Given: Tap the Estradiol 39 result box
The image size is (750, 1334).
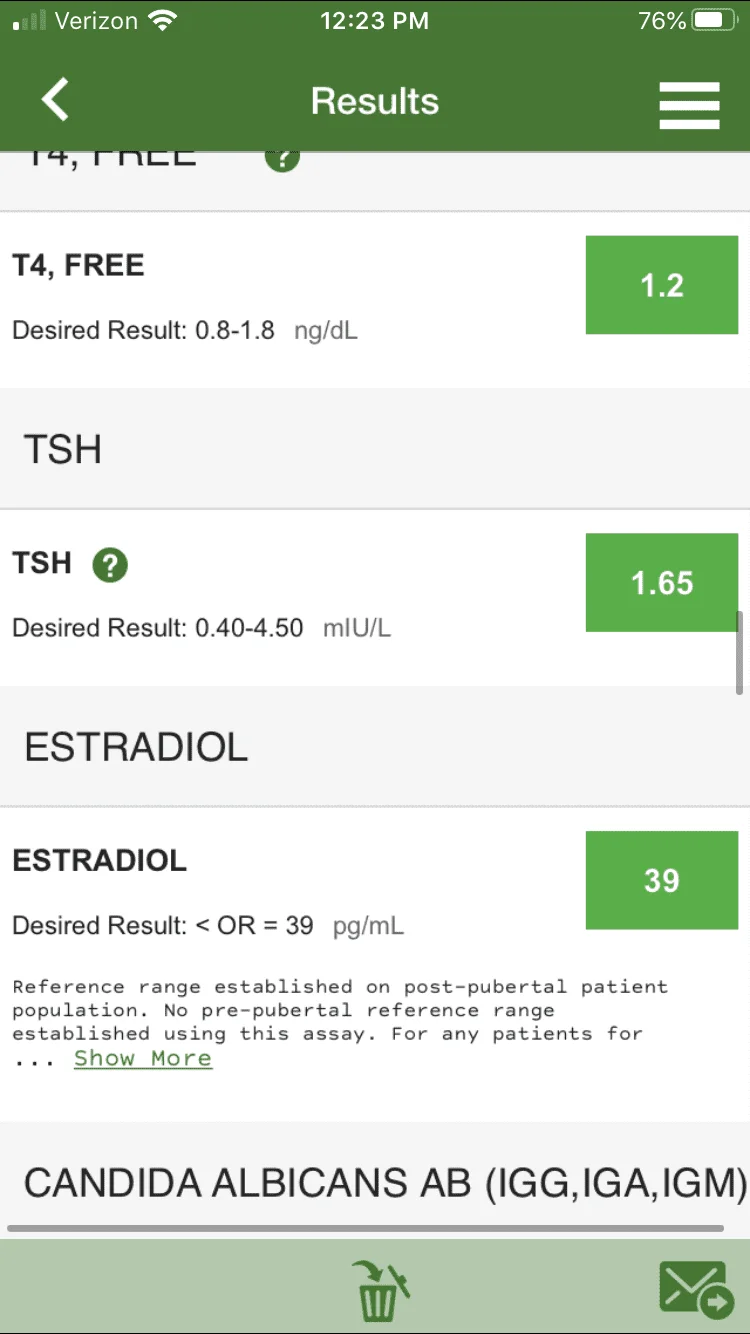Looking at the screenshot, I should (662, 880).
